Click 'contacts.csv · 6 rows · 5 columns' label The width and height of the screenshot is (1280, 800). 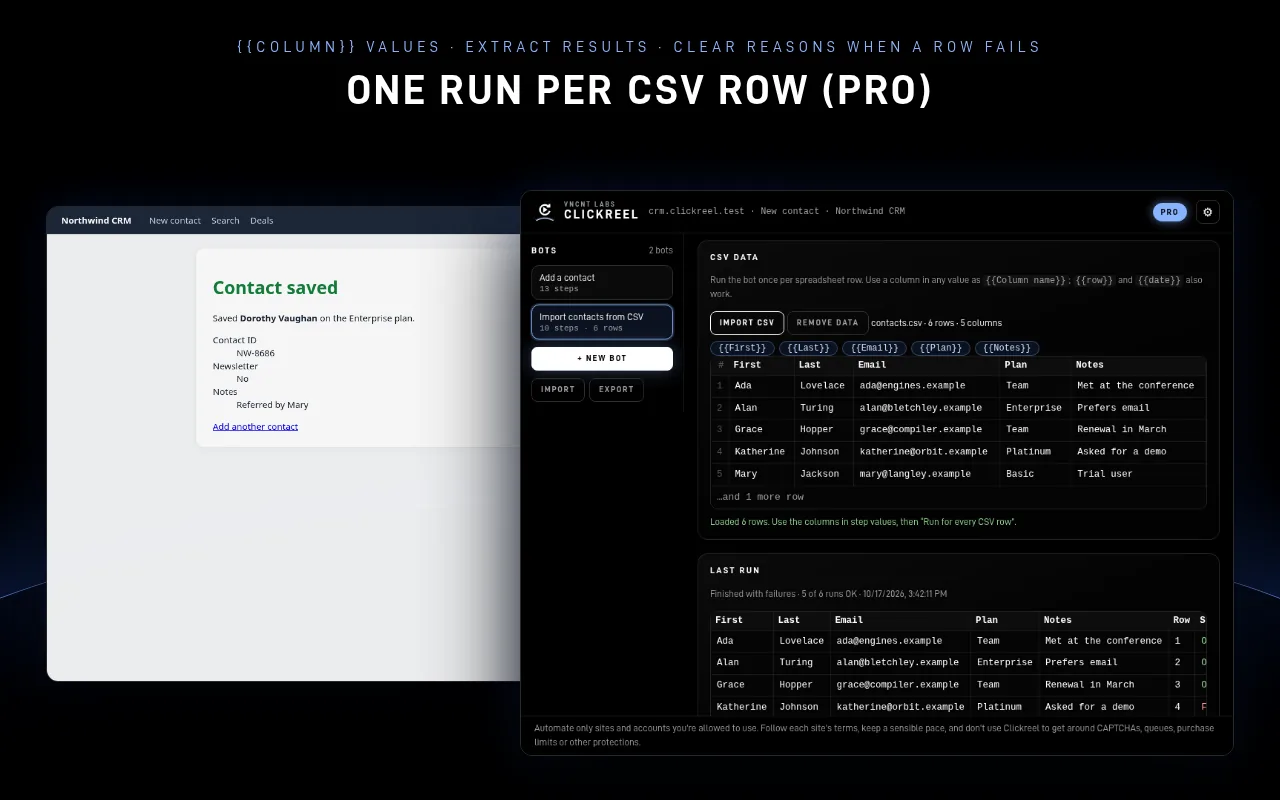pyautogui.click(x=936, y=323)
